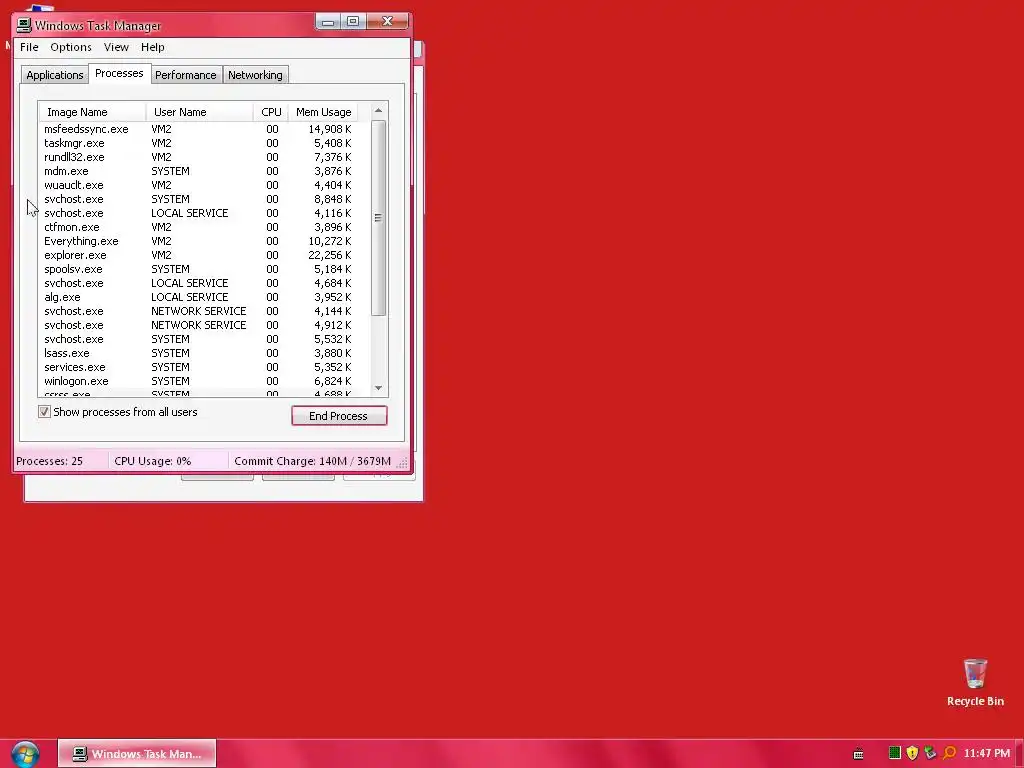The image size is (1024, 768).
Task: Click the 22,256 K memory value
Action: (x=330, y=255)
